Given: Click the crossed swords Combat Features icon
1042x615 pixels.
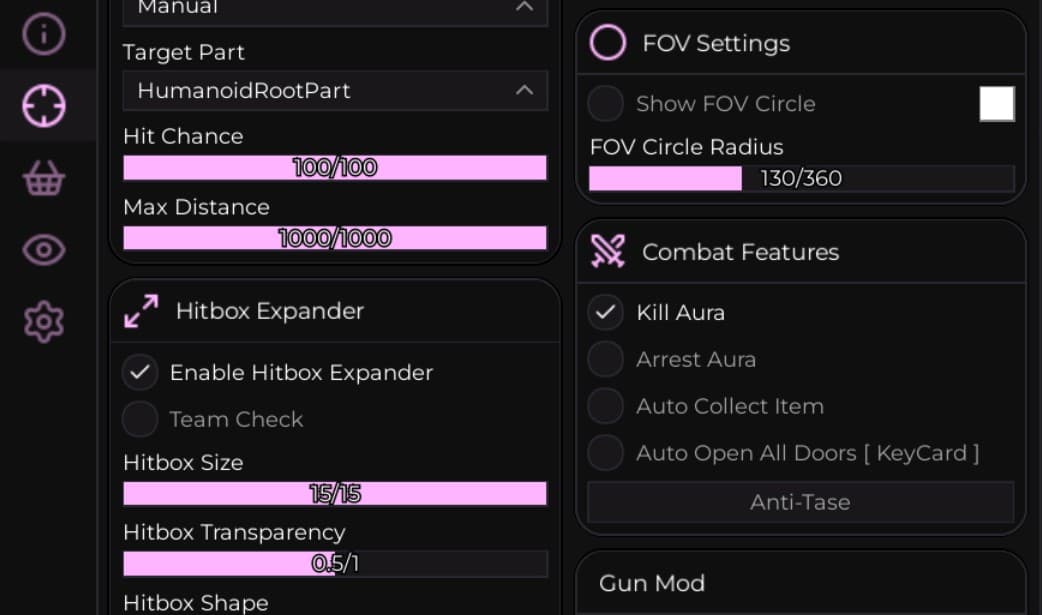Looking at the screenshot, I should coord(608,251).
